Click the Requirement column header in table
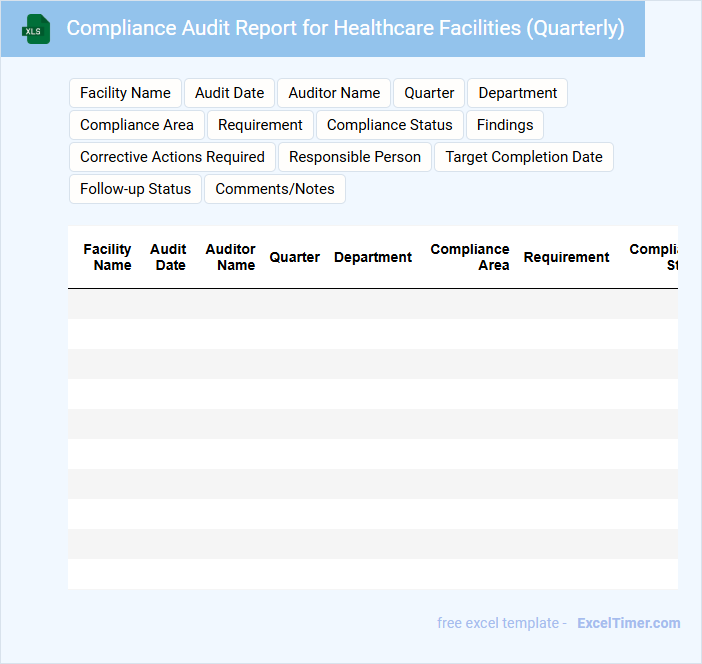Image resolution: width=702 pixels, height=664 pixels. (566, 257)
